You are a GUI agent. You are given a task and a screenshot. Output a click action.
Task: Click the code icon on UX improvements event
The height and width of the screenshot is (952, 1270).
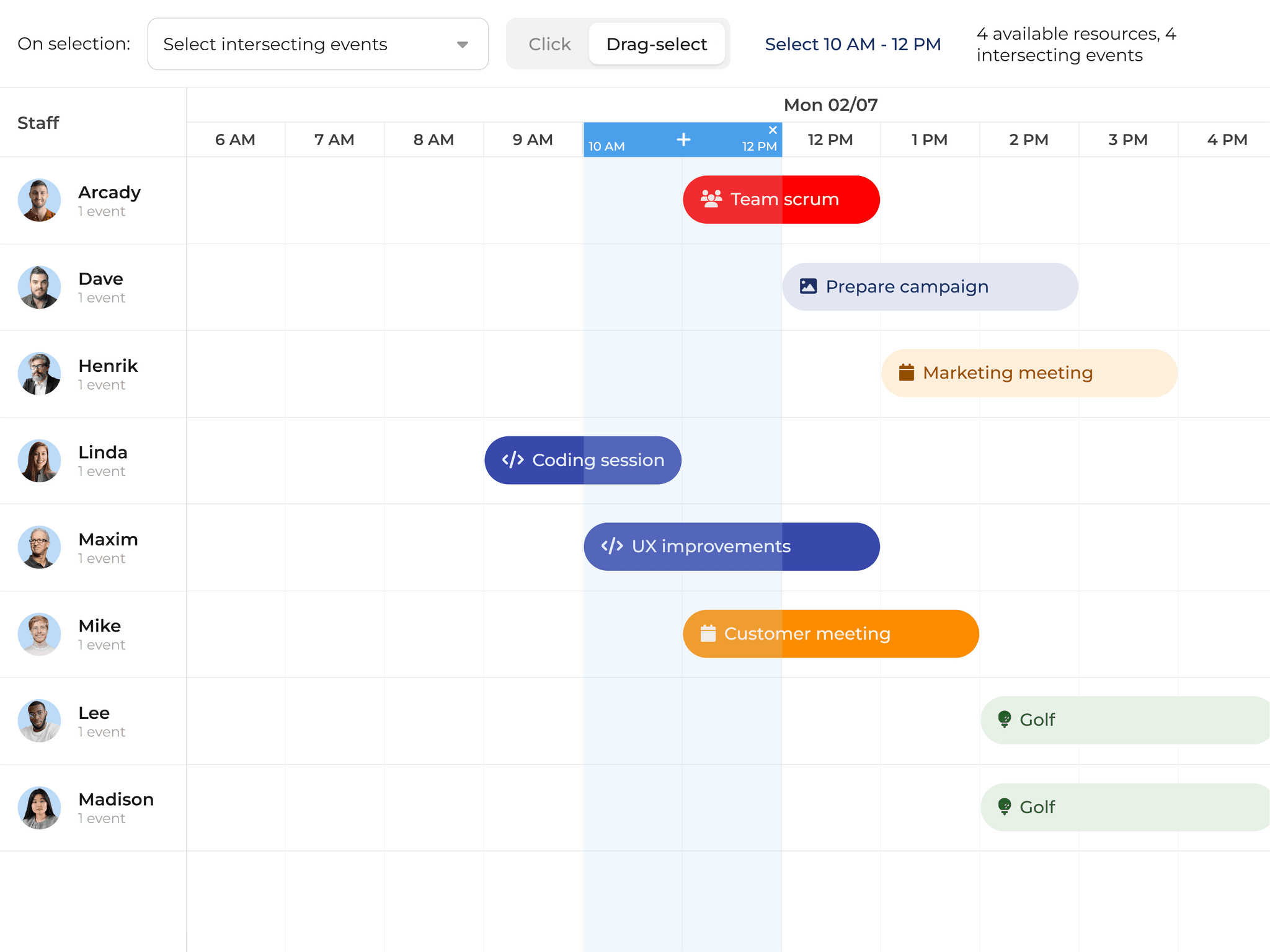[x=611, y=546]
